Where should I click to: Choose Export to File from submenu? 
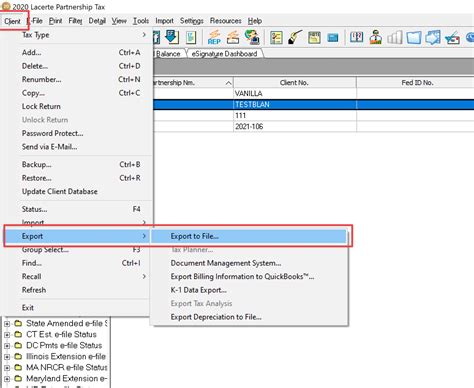coord(249,236)
